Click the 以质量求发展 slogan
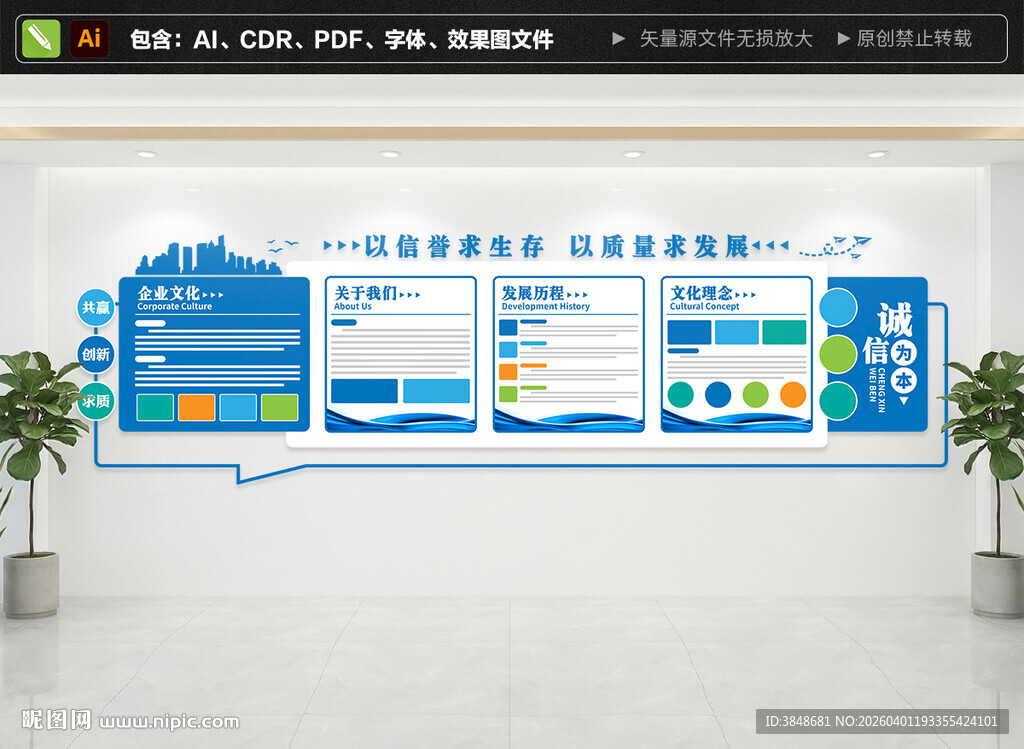The height and width of the screenshot is (749, 1024). tap(660, 247)
